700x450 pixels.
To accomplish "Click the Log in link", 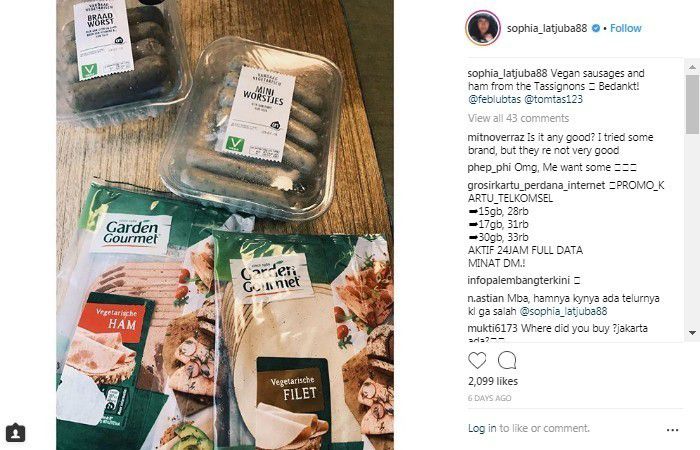I will tap(482, 428).
